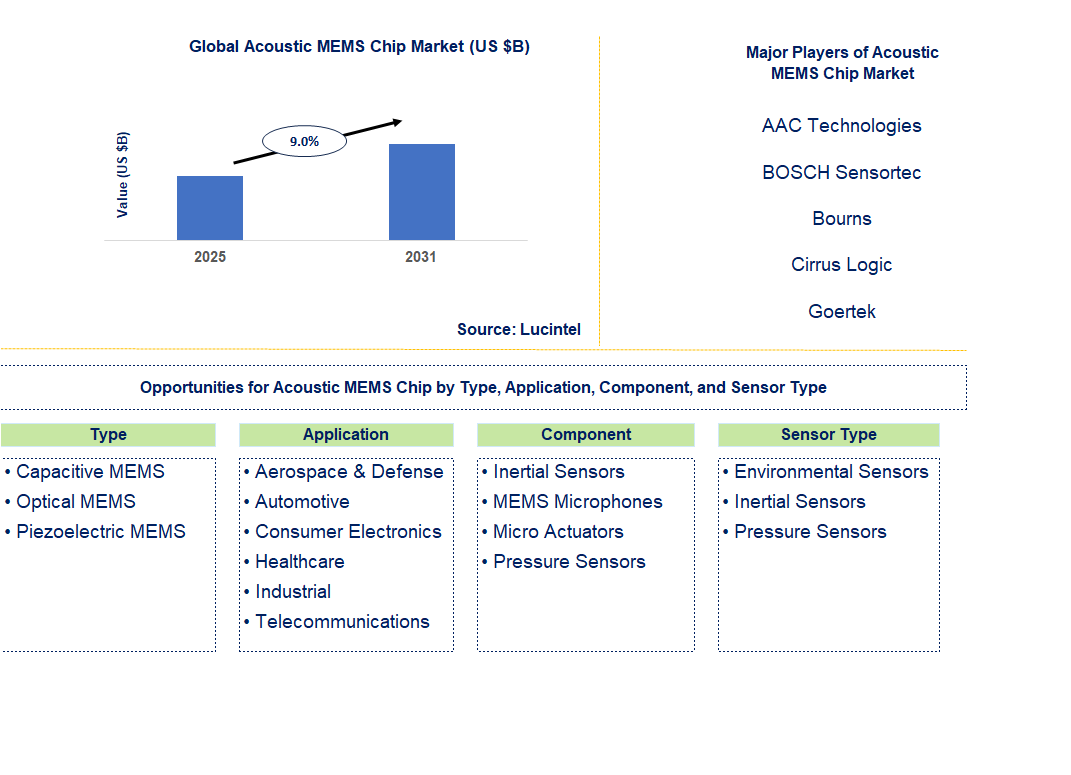This screenshot has height=775, width=1071.
Task: Select Consumer Electronics under Application
Action: [x=348, y=532]
